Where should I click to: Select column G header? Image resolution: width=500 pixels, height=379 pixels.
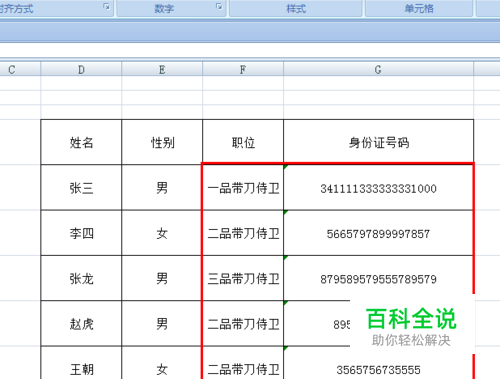coord(378,70)
